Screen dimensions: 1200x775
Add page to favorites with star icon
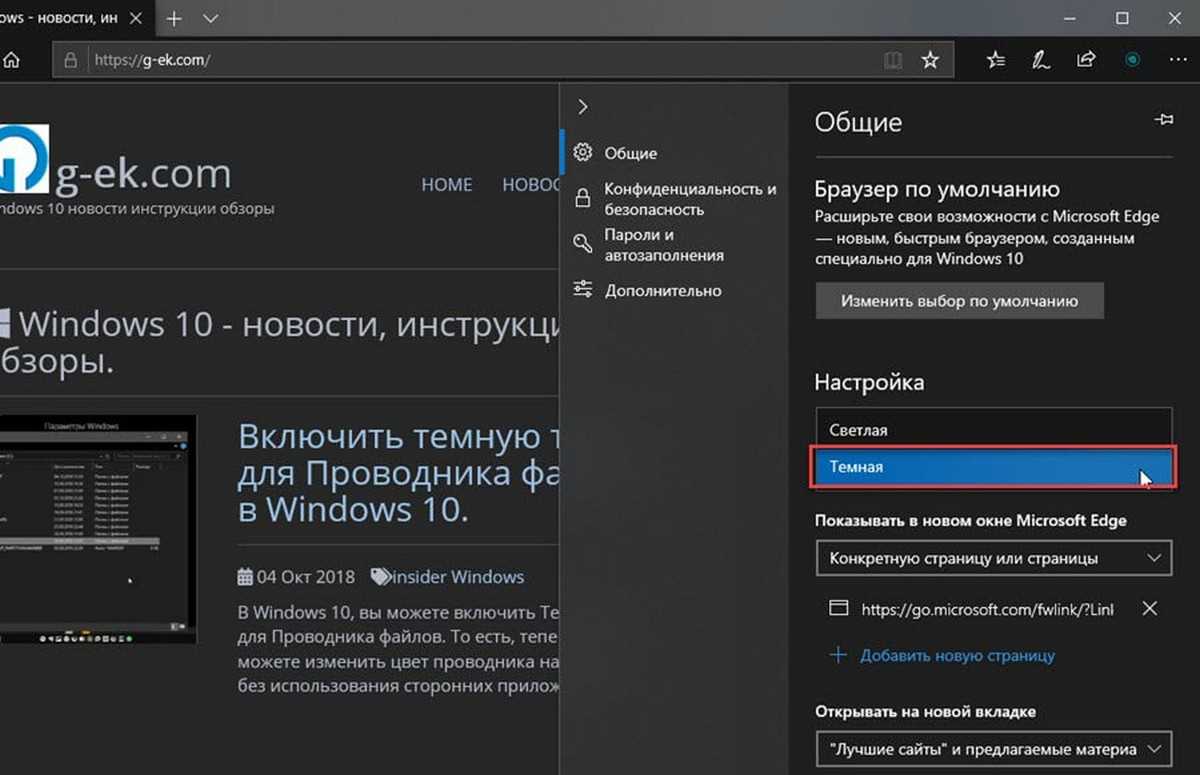point(930,60)
